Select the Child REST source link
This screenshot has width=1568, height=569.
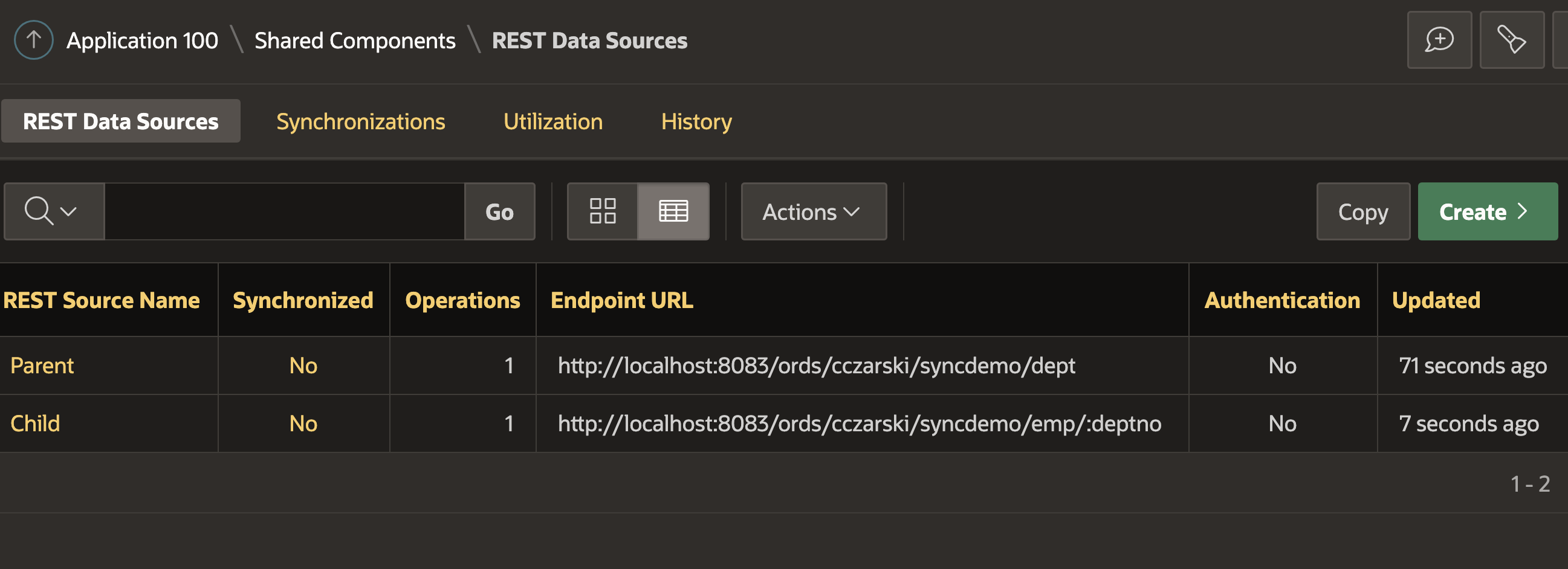point(34,423)
